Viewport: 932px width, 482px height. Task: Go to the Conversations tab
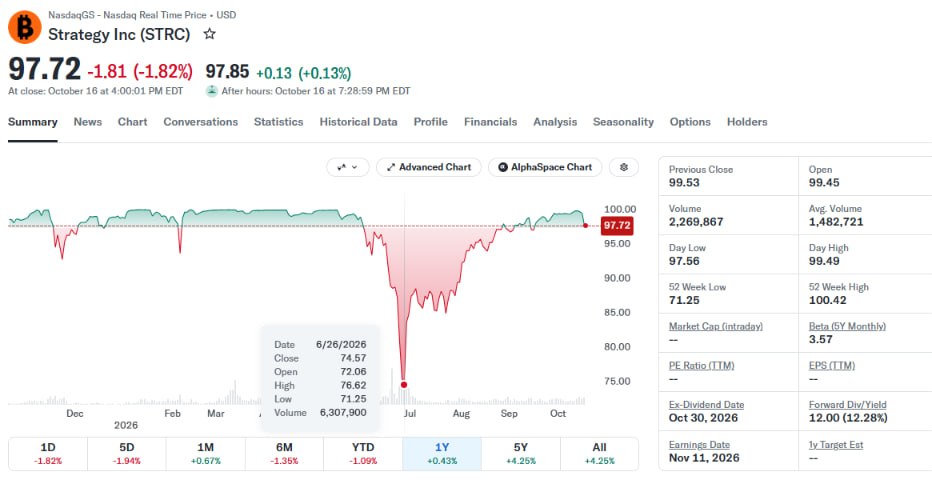[x=200, y=122]
